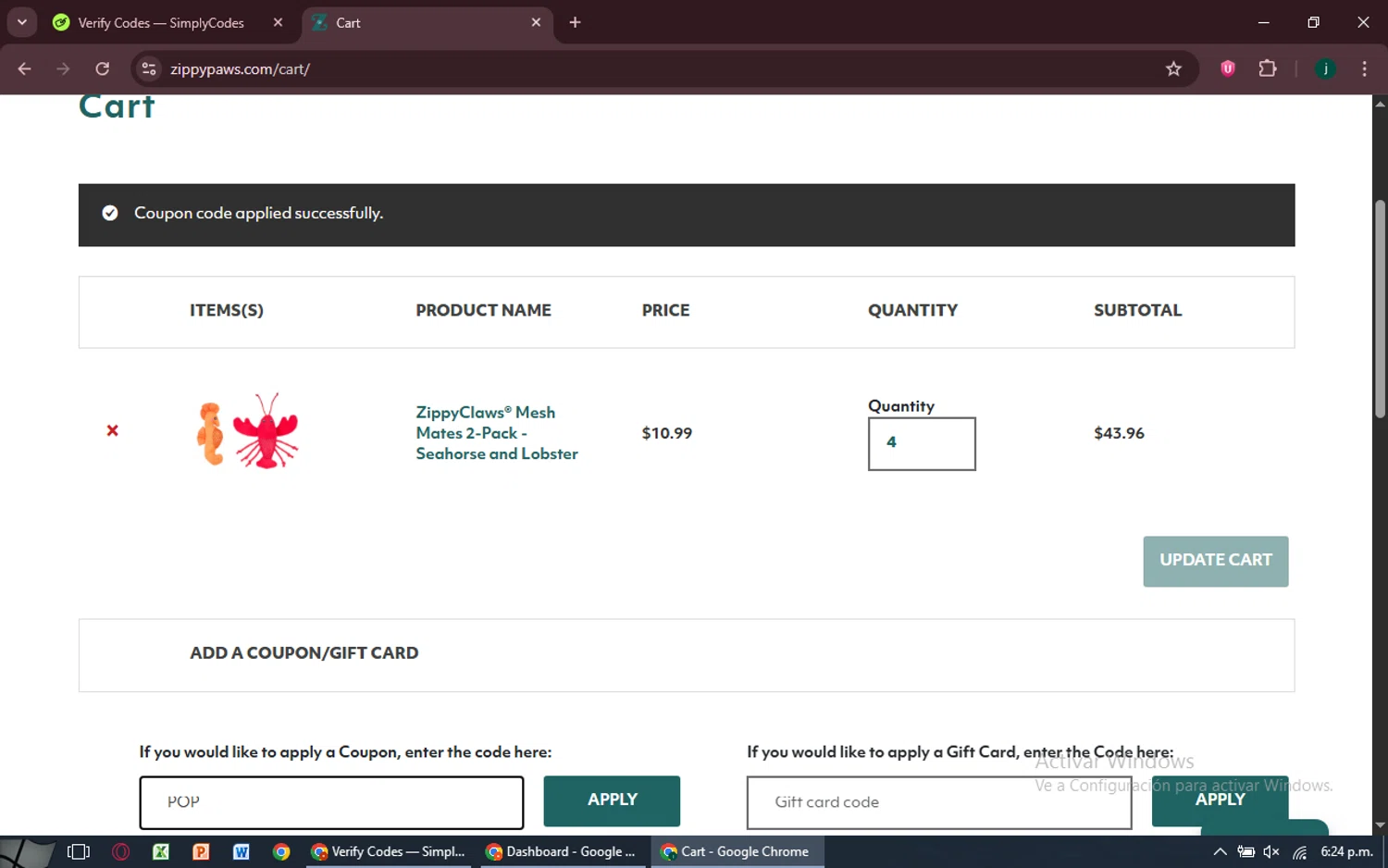Open the Extensions puzzle icon
The width and height of the screenshot is (1388, 868).
(x=1268, y=68)
